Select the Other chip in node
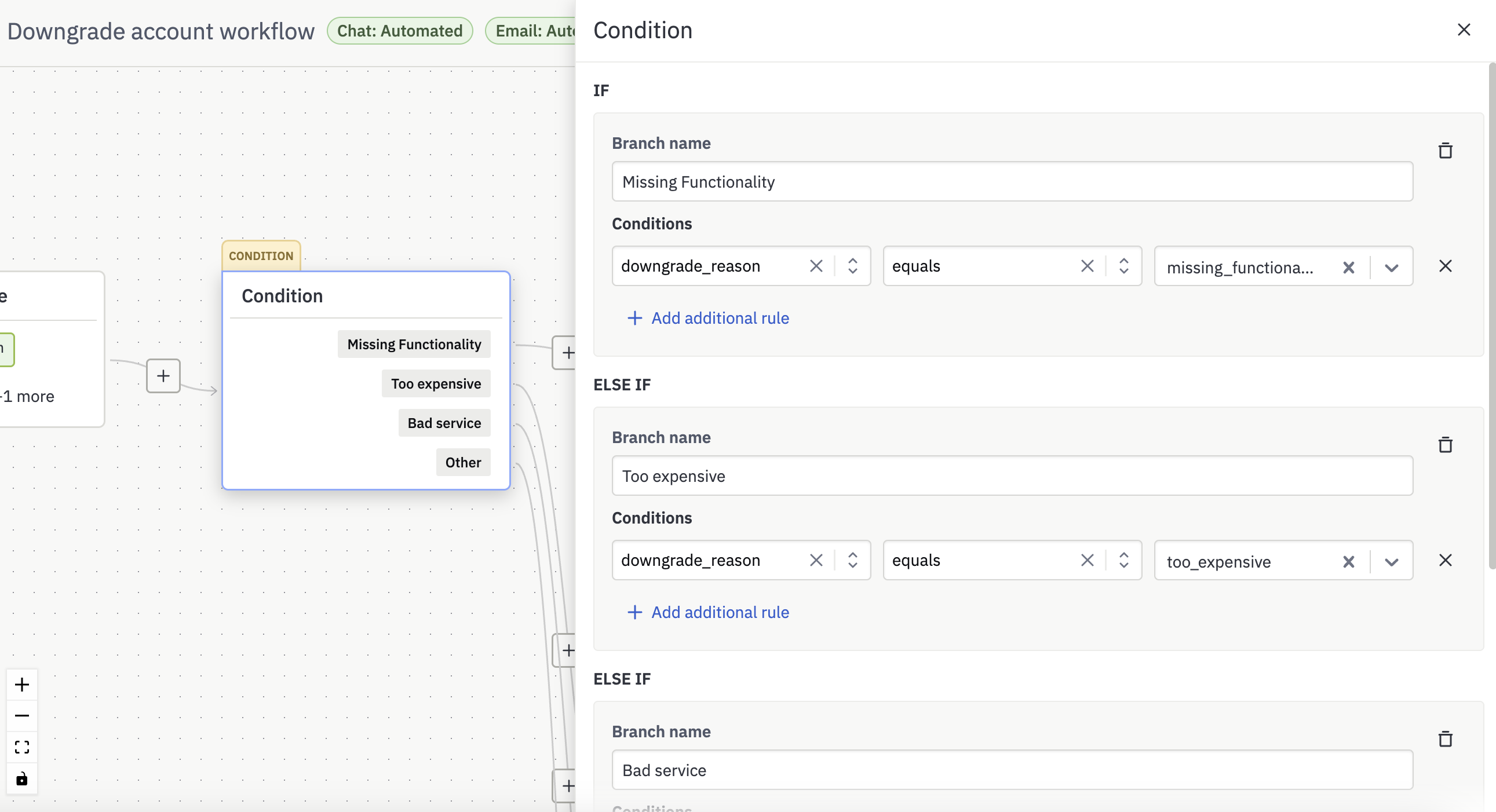This screenshot has height=812, width=1496. pos(464,463)
